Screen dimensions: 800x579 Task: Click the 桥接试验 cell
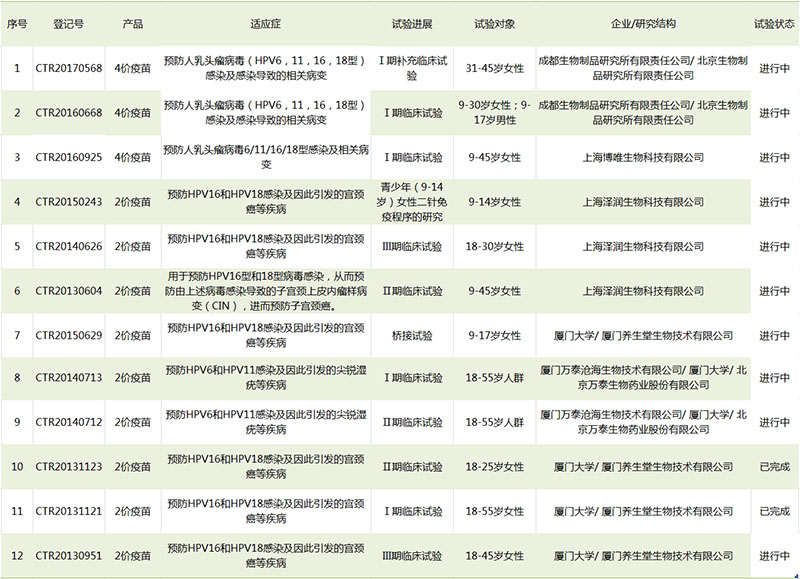point(412,336)
